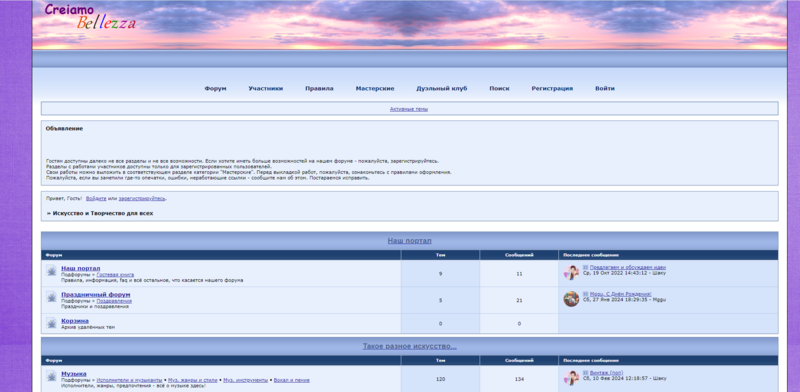Click the Архив удалённых тем description
Viewport: 800px width, 392px height.
(88, 327)
